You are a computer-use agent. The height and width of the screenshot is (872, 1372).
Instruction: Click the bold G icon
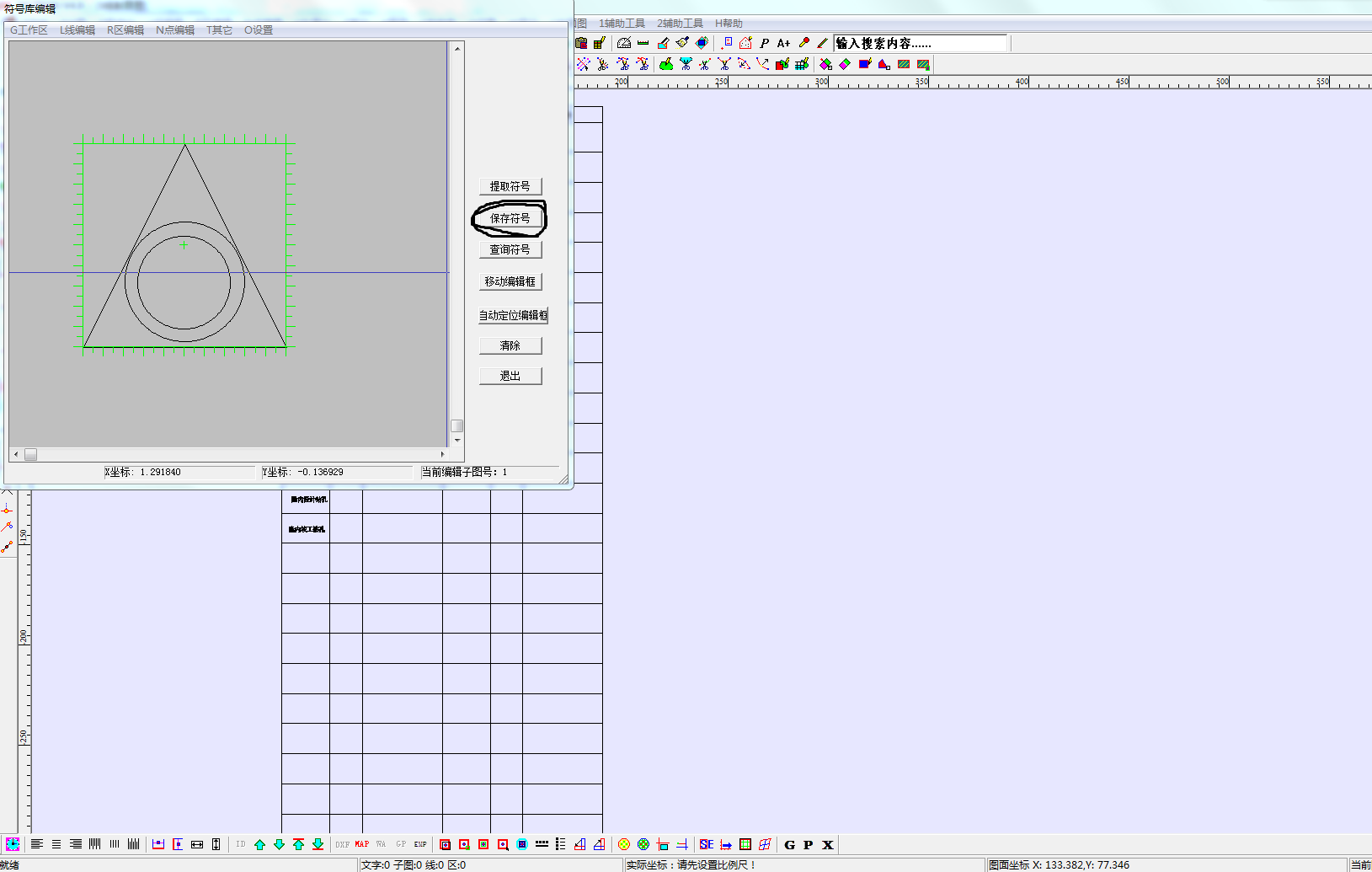[790, 844]
